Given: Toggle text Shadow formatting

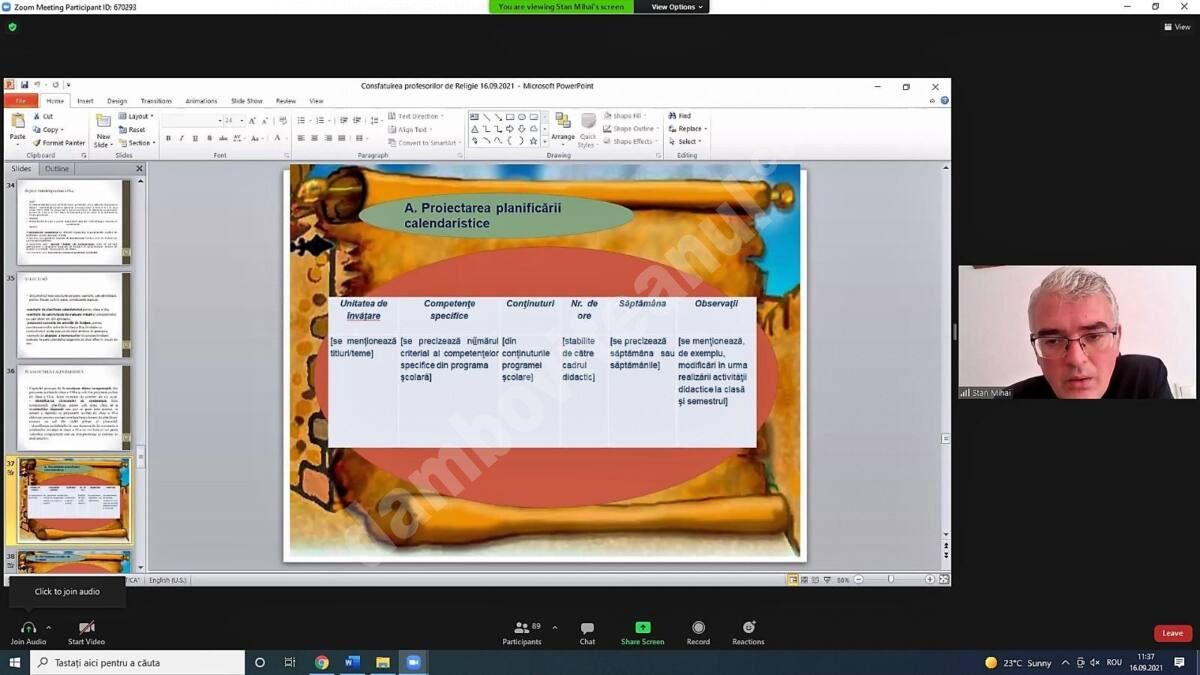Looking at the screenshot, I should (x=209, y=139).
